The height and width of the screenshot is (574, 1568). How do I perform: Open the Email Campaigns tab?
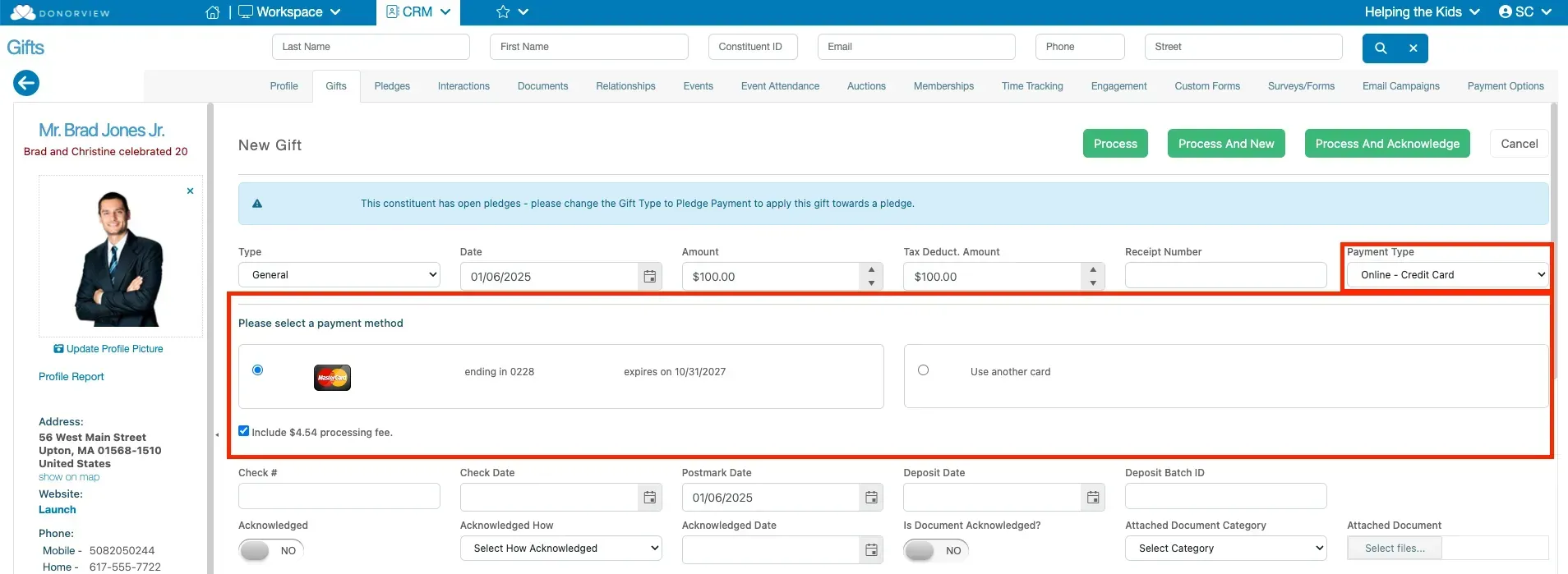pyautogui.click(x=1400, y=86)
